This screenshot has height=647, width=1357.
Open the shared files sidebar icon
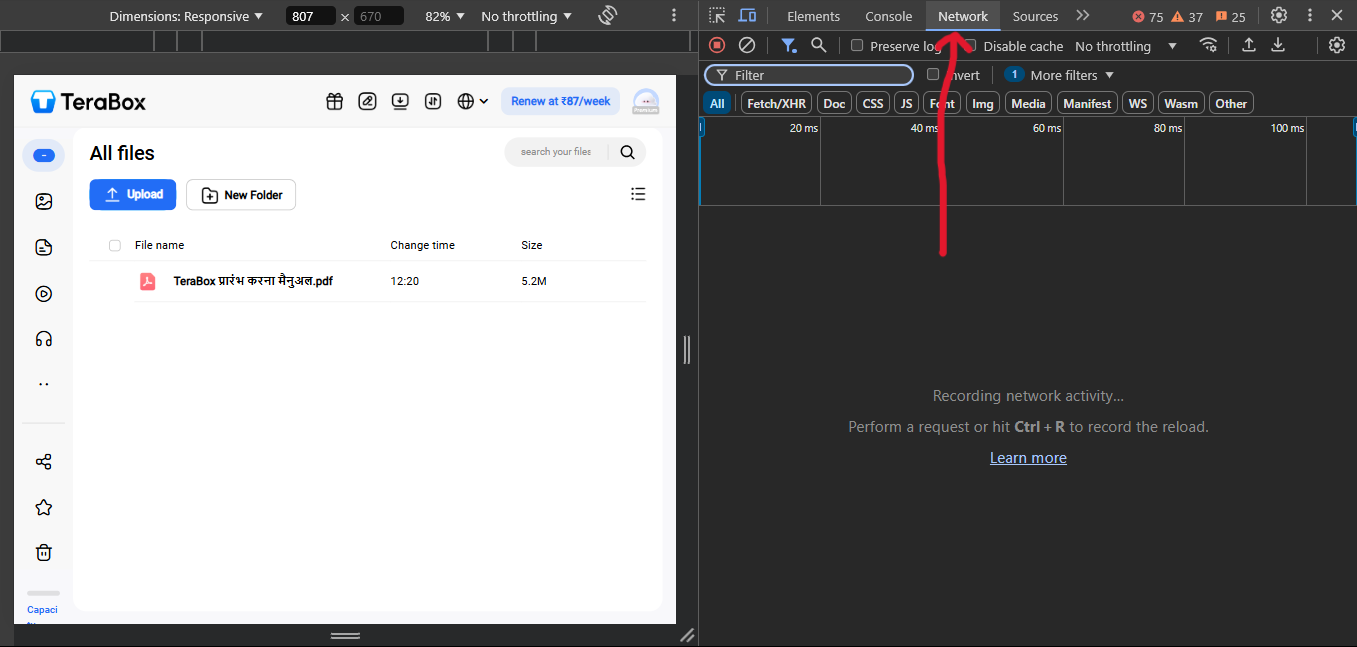click(x=43, y=461)
